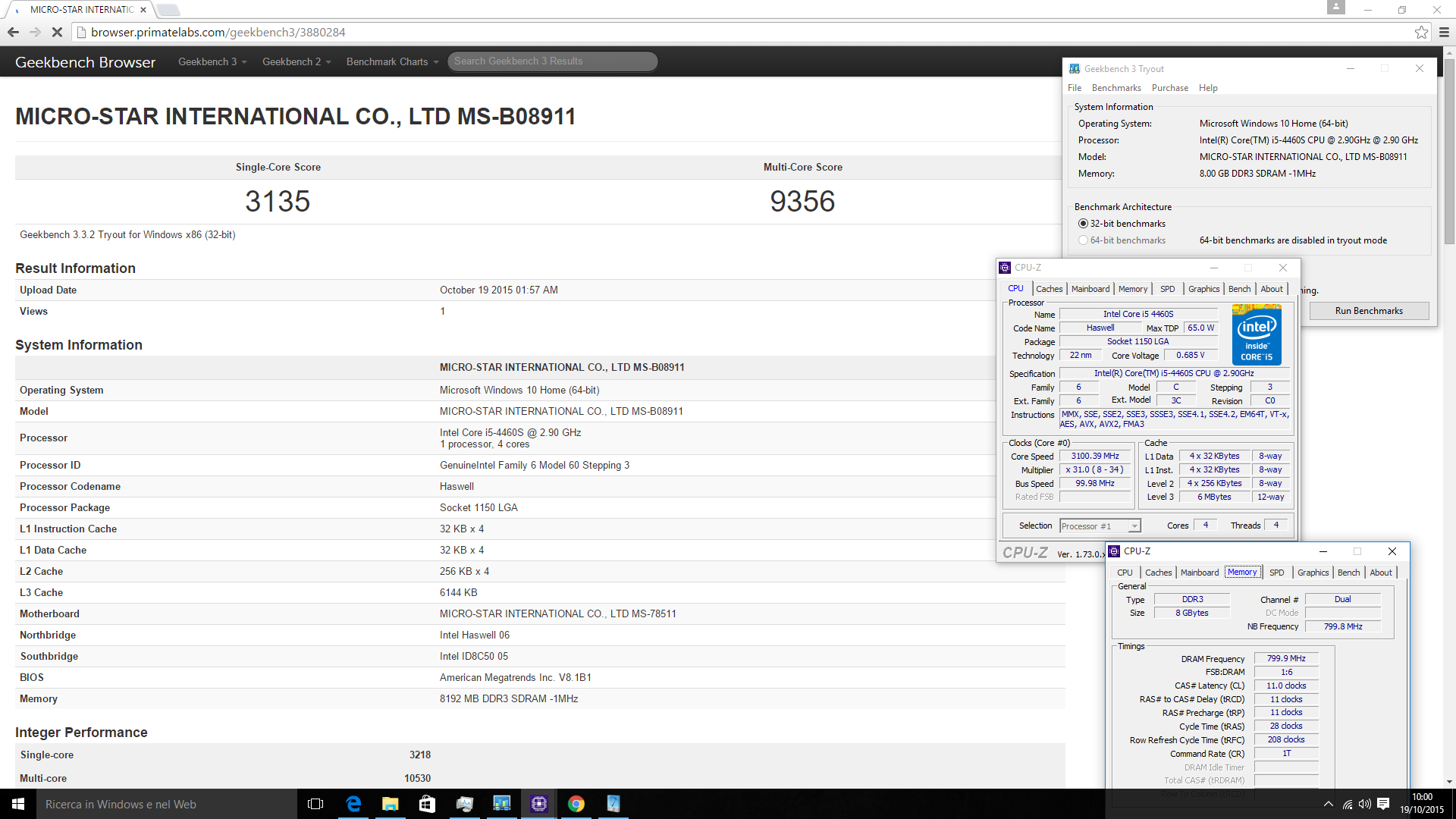Click the browser back arrow
1456x819 pixels.
click(x=13, y=32)
